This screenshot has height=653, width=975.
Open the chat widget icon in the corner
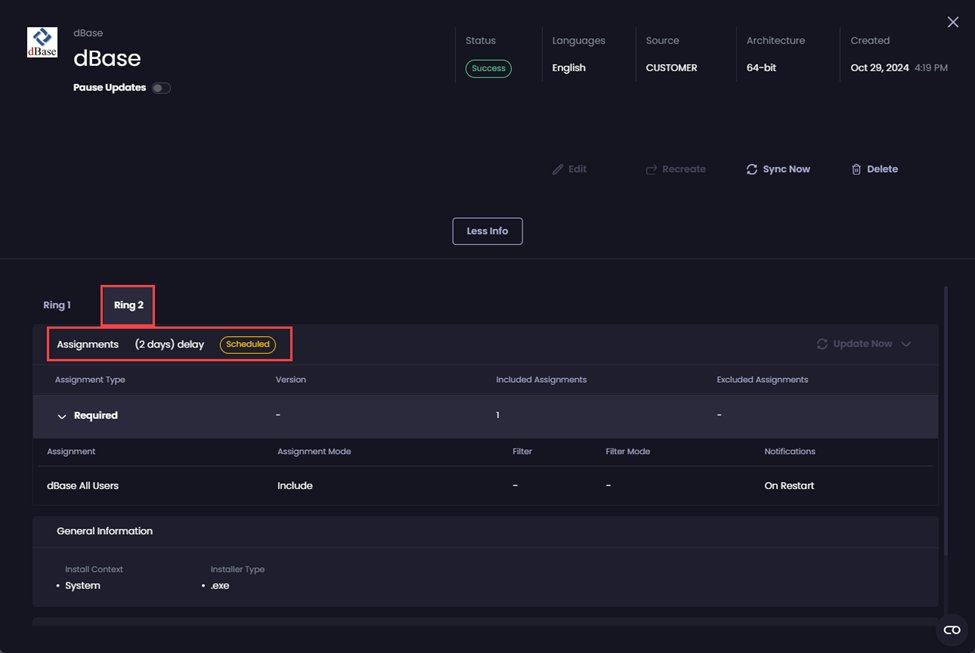951,629
